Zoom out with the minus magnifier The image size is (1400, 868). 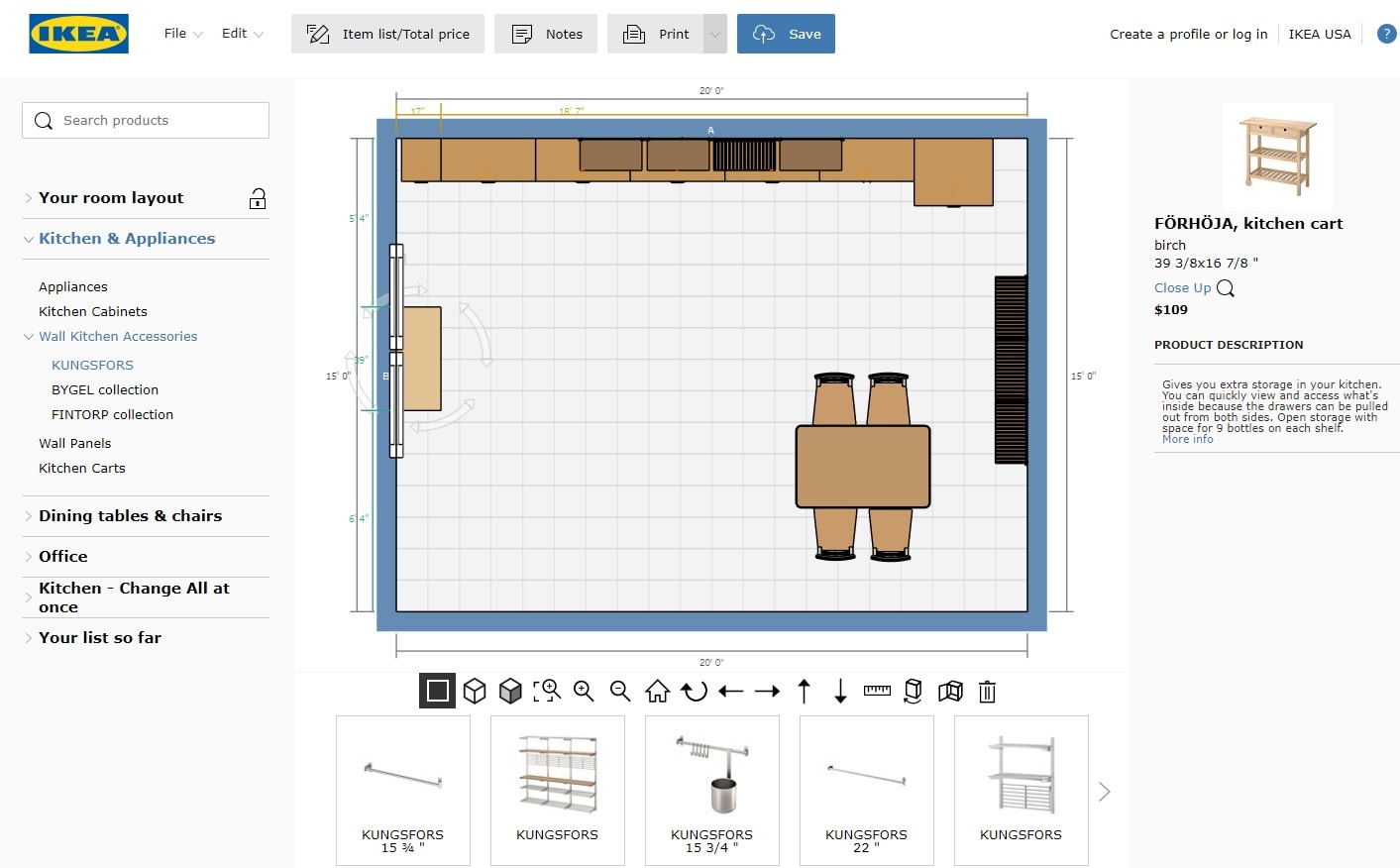(620, 691)
